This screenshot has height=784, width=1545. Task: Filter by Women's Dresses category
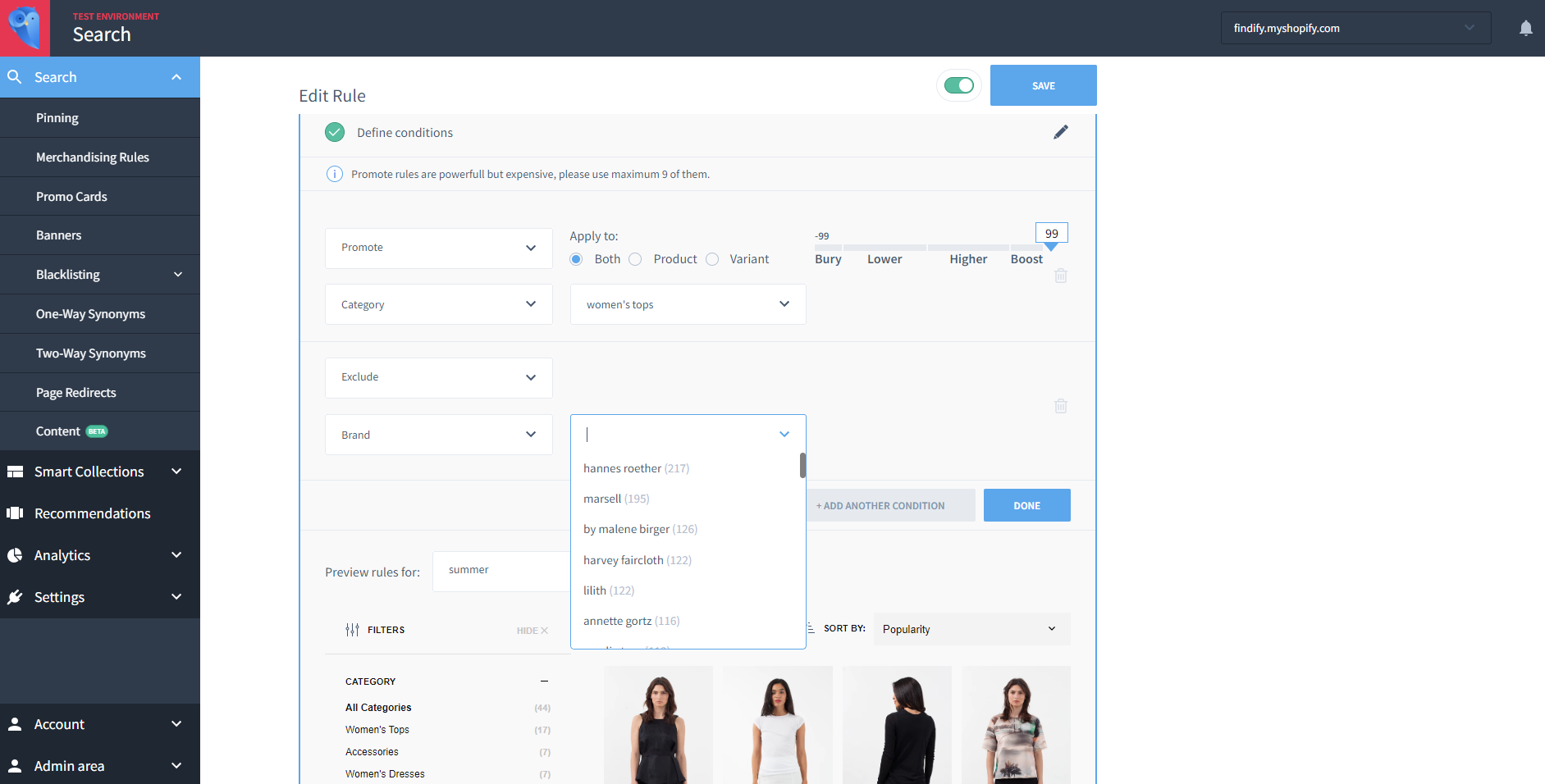coord(385,774)
